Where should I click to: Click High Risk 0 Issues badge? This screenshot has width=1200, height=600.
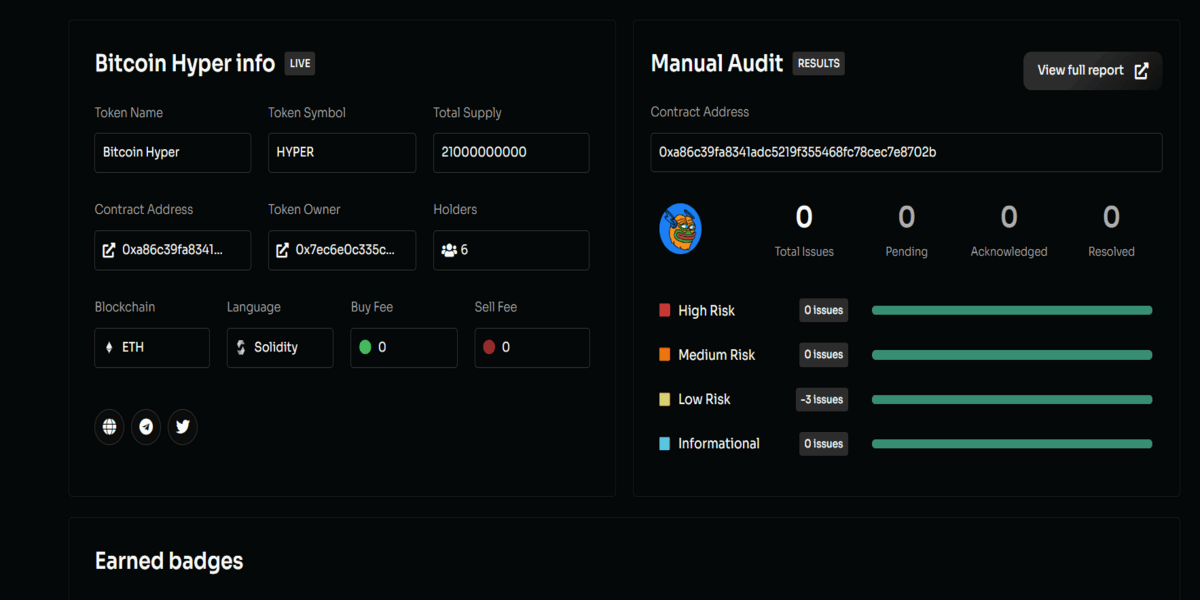click(x=823, y=310)
